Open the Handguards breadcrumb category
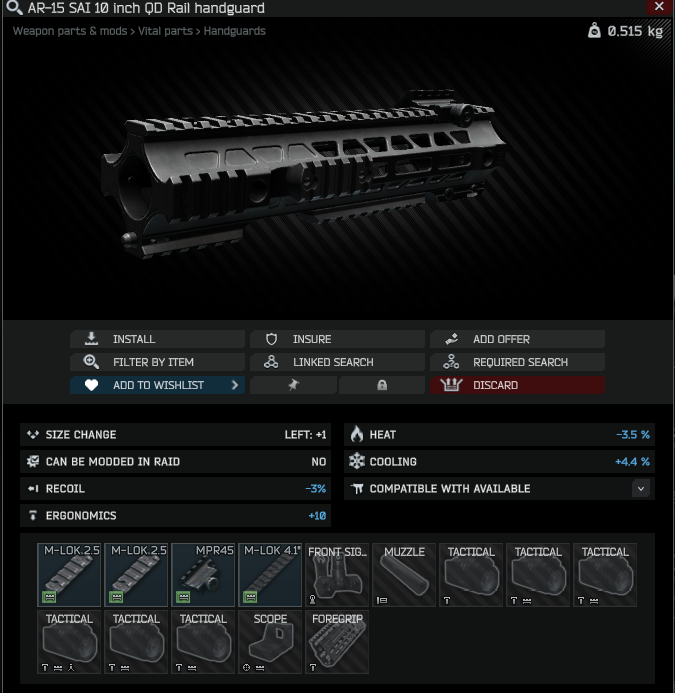Screen dimensions: 675x693 click(234, 31)
